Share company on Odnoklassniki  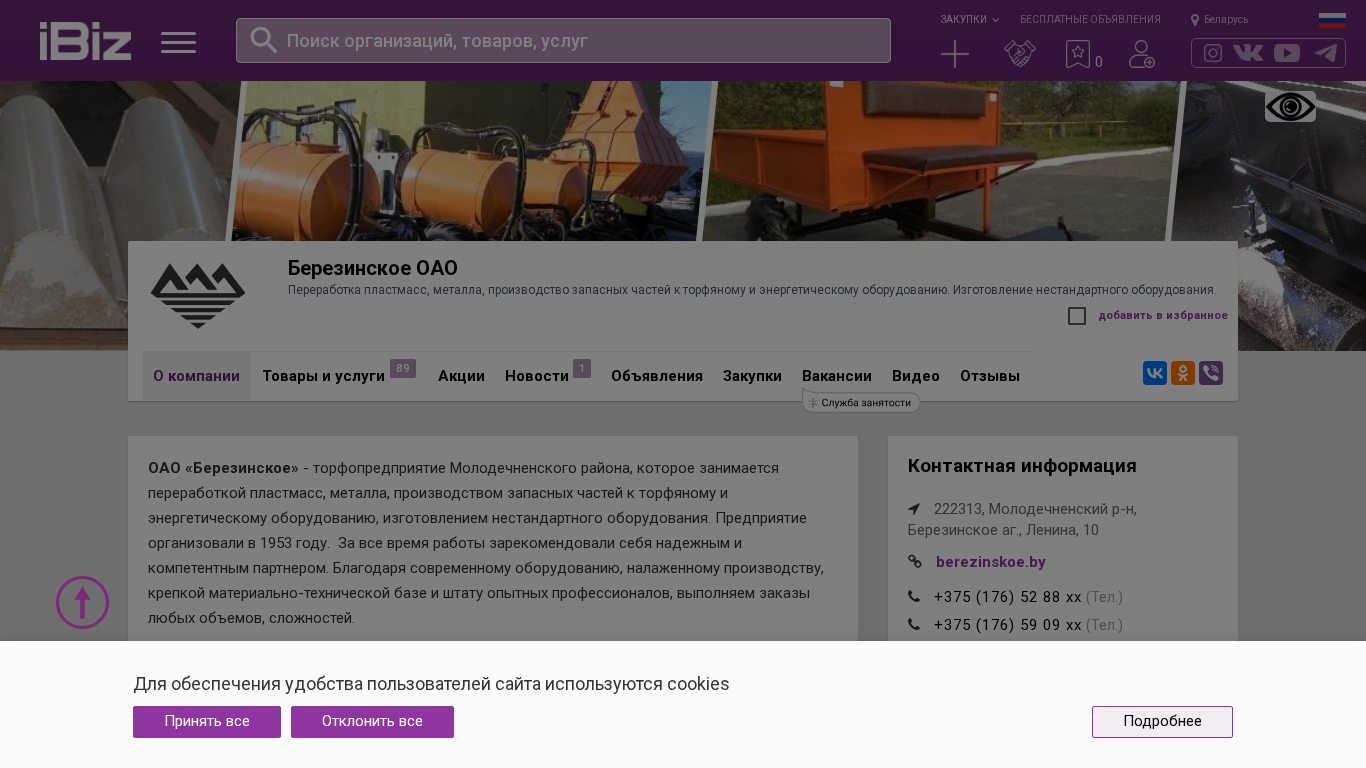point(1183,373)
